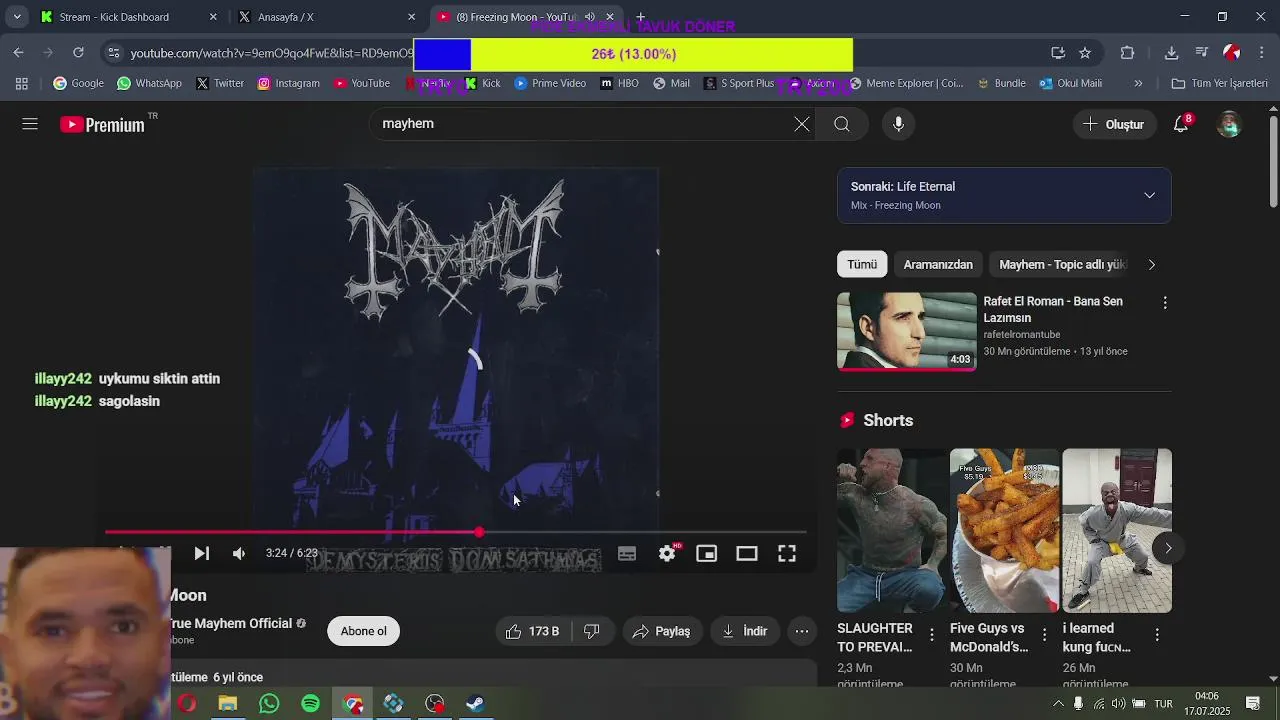This screenshot has width=1280, height=720.
Task: Open Chrome tab search dropdown
Action: (17, 17)
